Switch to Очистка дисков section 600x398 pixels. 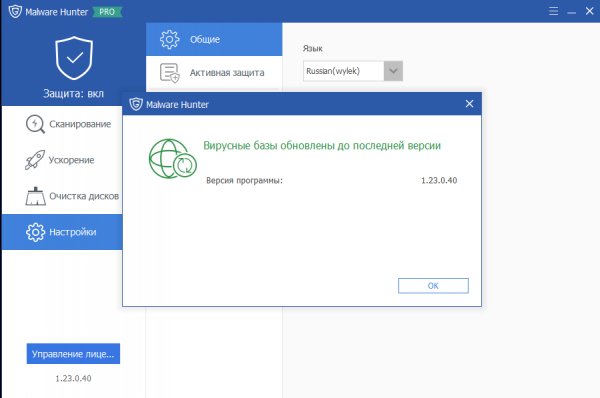pos(62,196)
